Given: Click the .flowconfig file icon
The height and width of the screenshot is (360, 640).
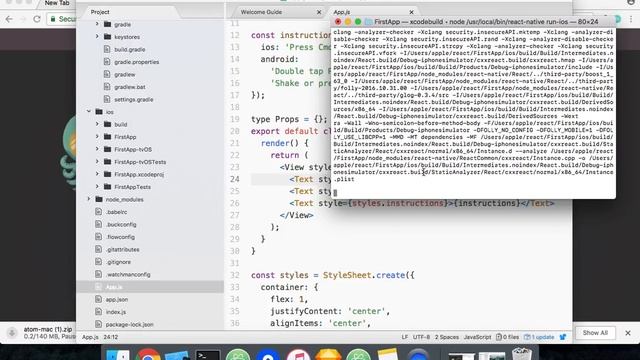Looking at the screenshot, I should [98, 237].
